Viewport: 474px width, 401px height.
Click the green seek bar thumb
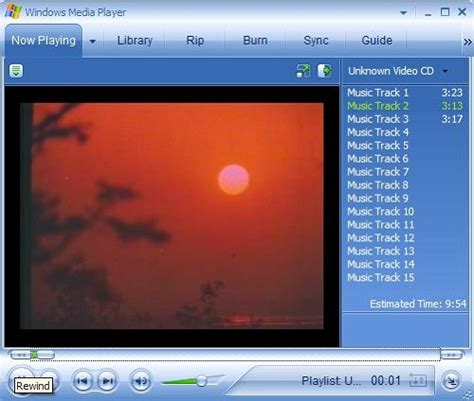[34, 355]
